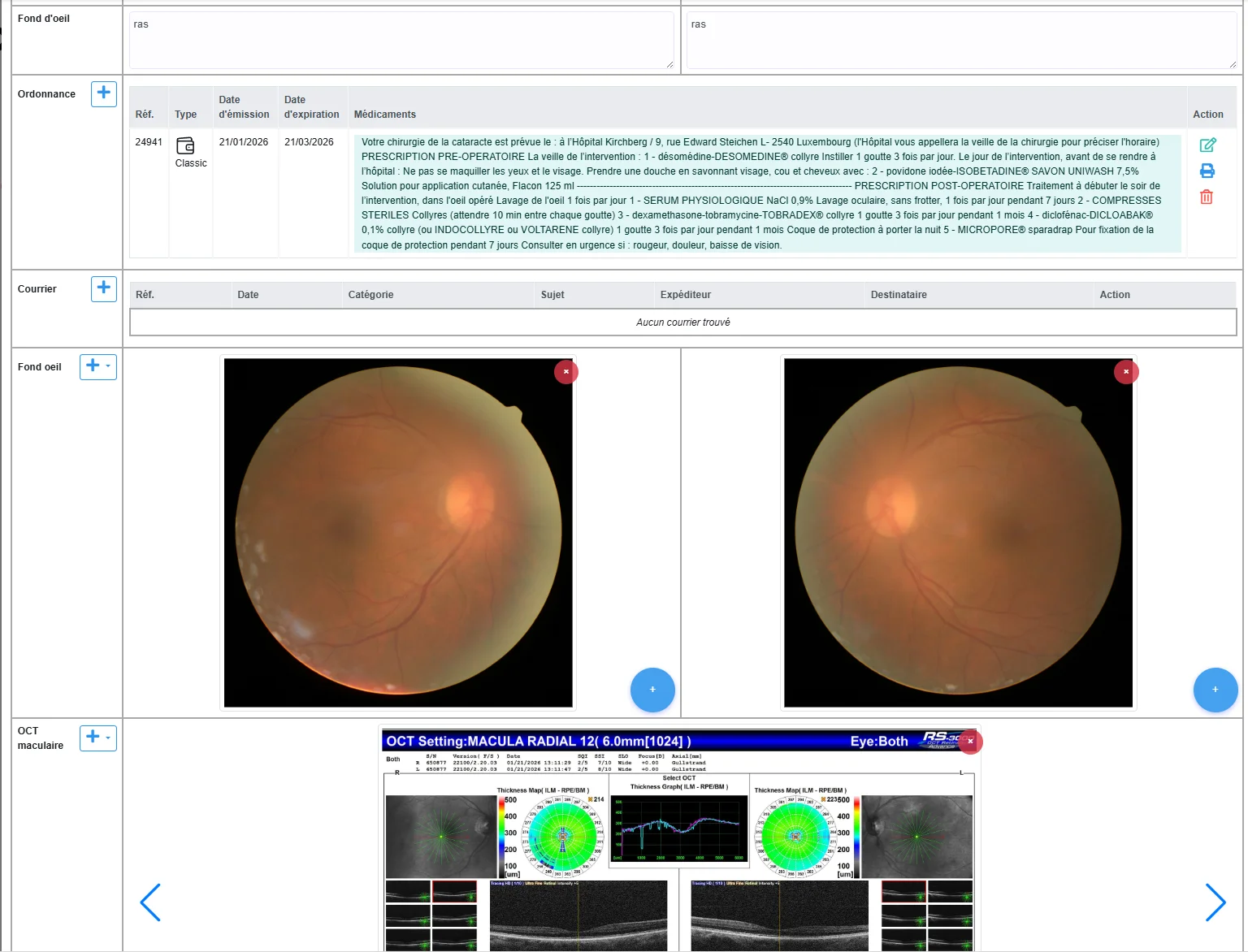The image size is (1248, 952).
Task: Click the left Fond d'oeil 'ras' text field
Action: click(401, 41)
